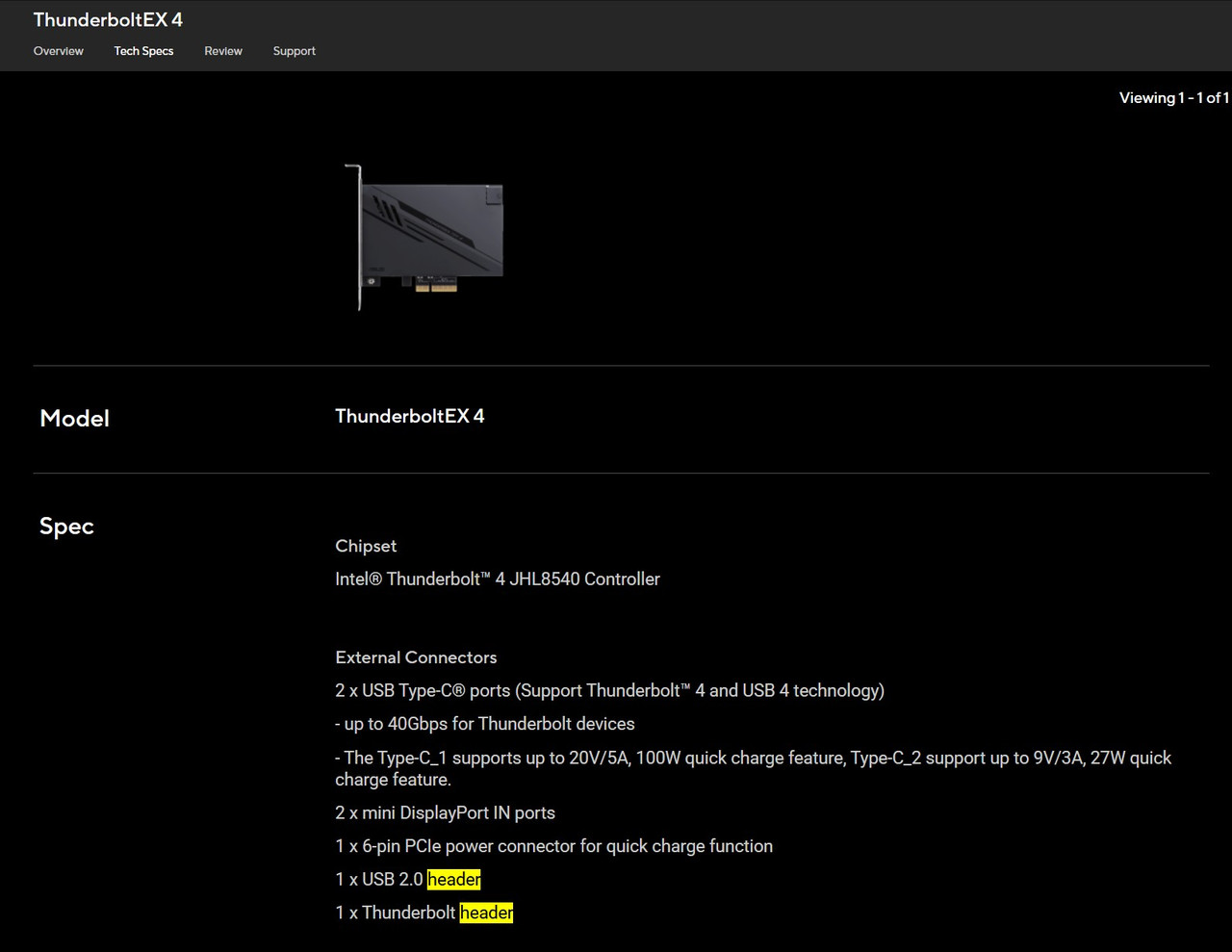1232x952 pixels.
Task: Click the External Connectors label
Action: point(416,657)
